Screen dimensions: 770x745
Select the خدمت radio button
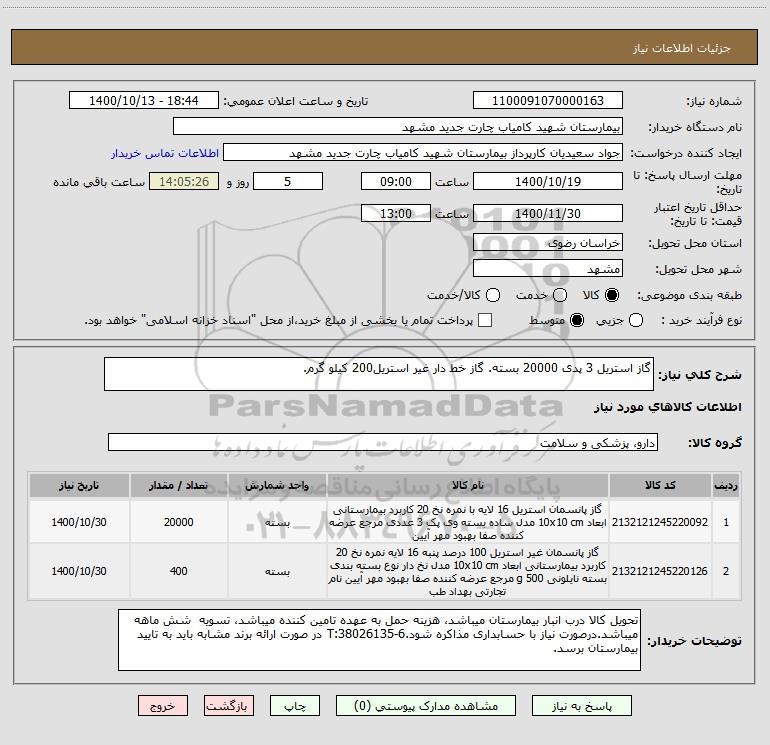(560, 295)
